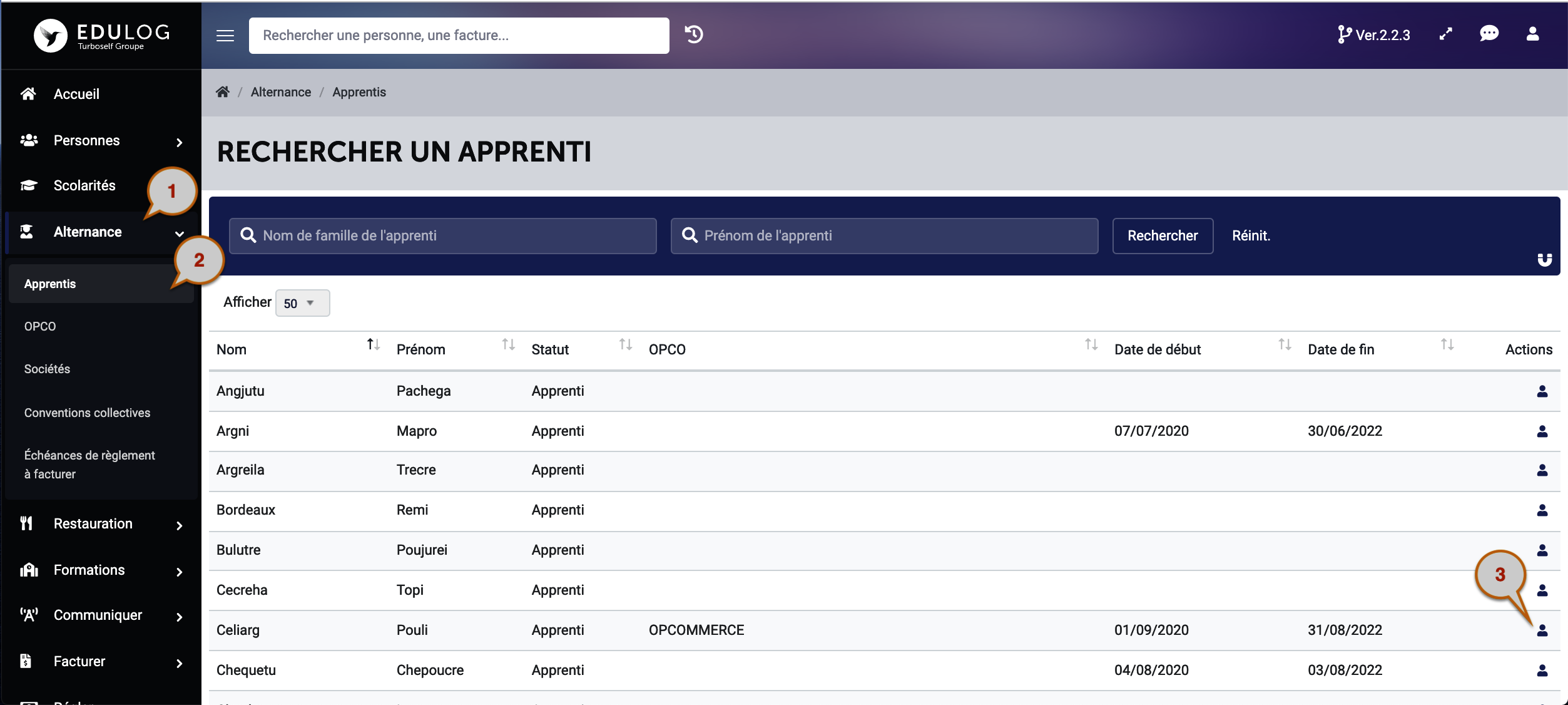Screen dimensions: 1568x705
Task: Click the name Bordeaux in table
Action: [x=246, y=510]
